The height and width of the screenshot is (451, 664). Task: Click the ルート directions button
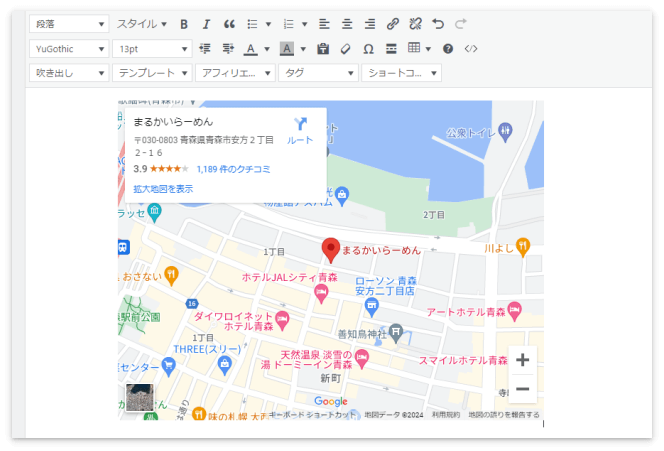point(300,131)
